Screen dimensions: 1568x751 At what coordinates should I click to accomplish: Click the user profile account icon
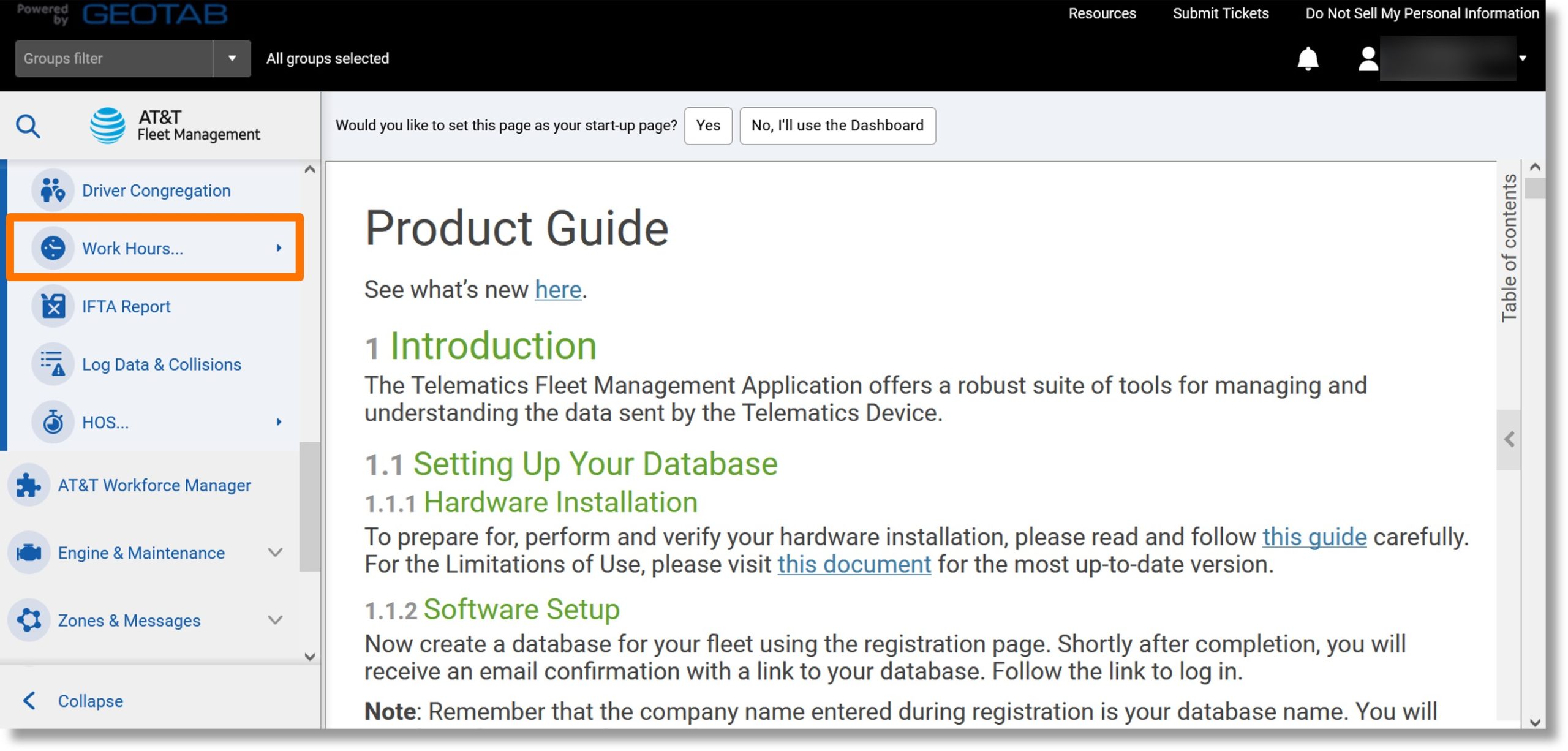[1365, 58]
